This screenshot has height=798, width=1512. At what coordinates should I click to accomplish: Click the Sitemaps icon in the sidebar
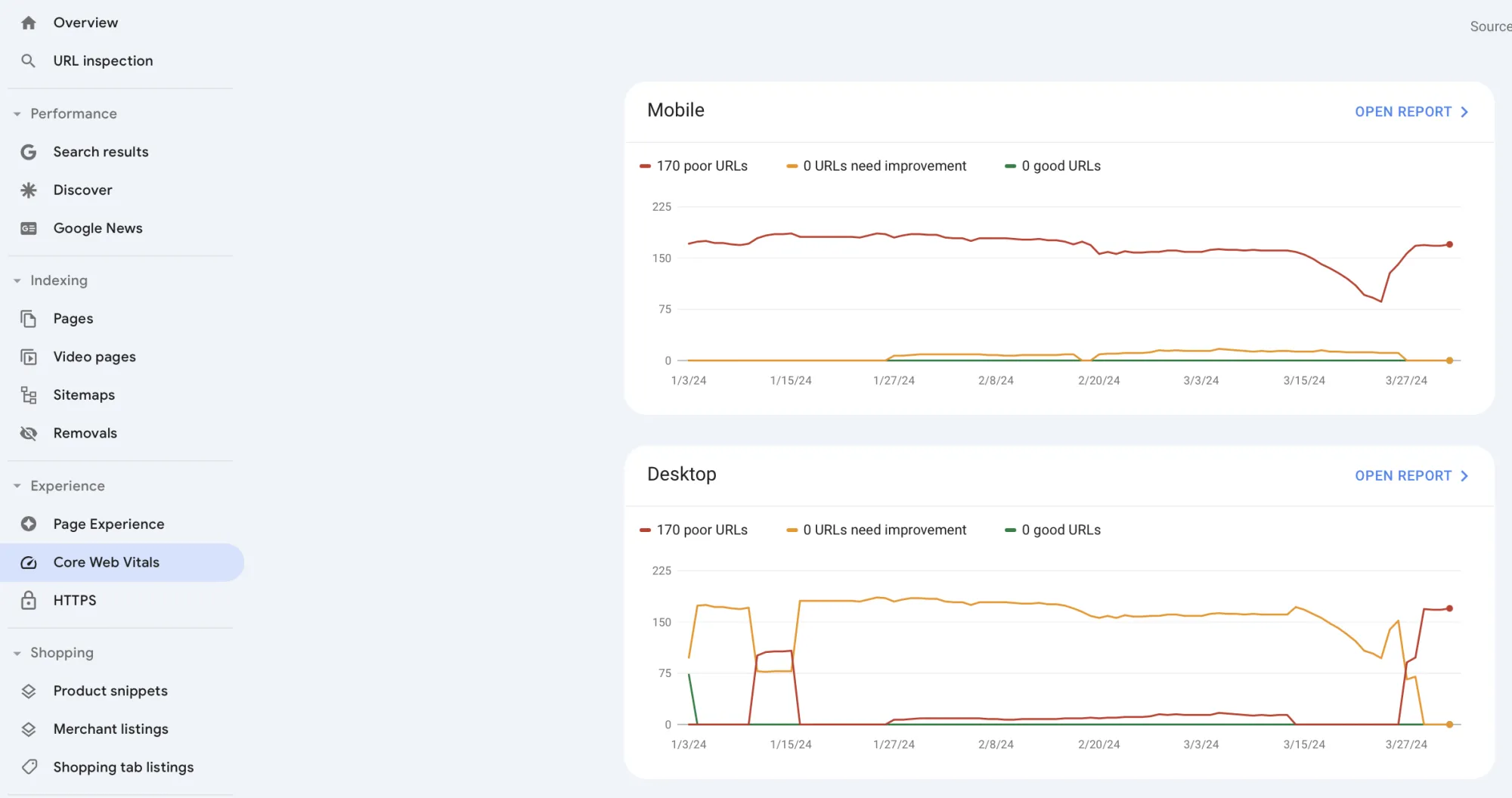pos(28,394)
